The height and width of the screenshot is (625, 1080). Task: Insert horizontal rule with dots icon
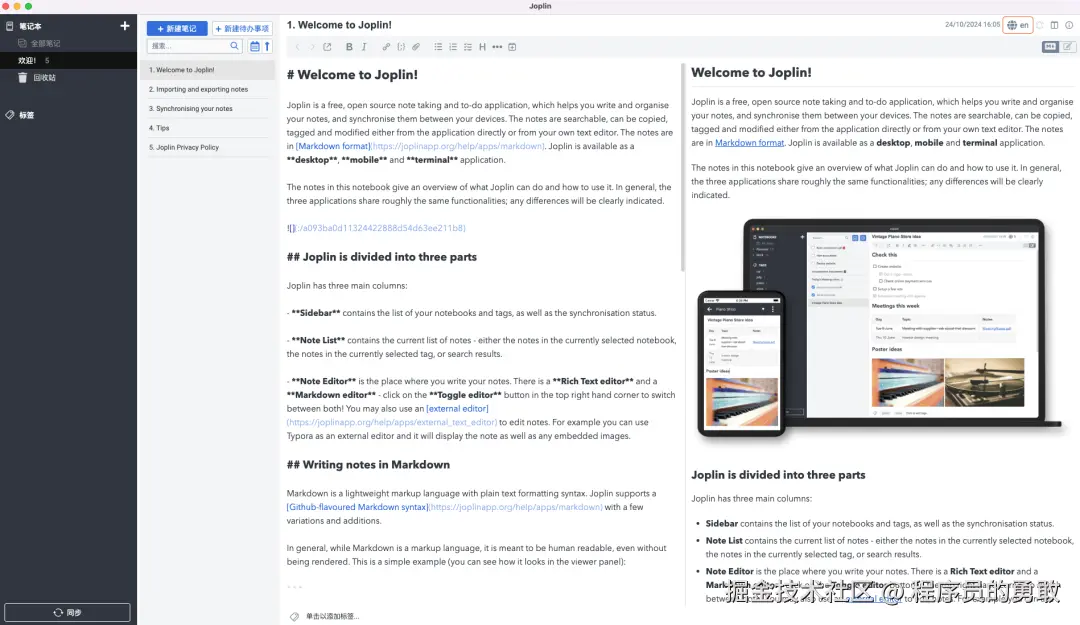[497, 47]
